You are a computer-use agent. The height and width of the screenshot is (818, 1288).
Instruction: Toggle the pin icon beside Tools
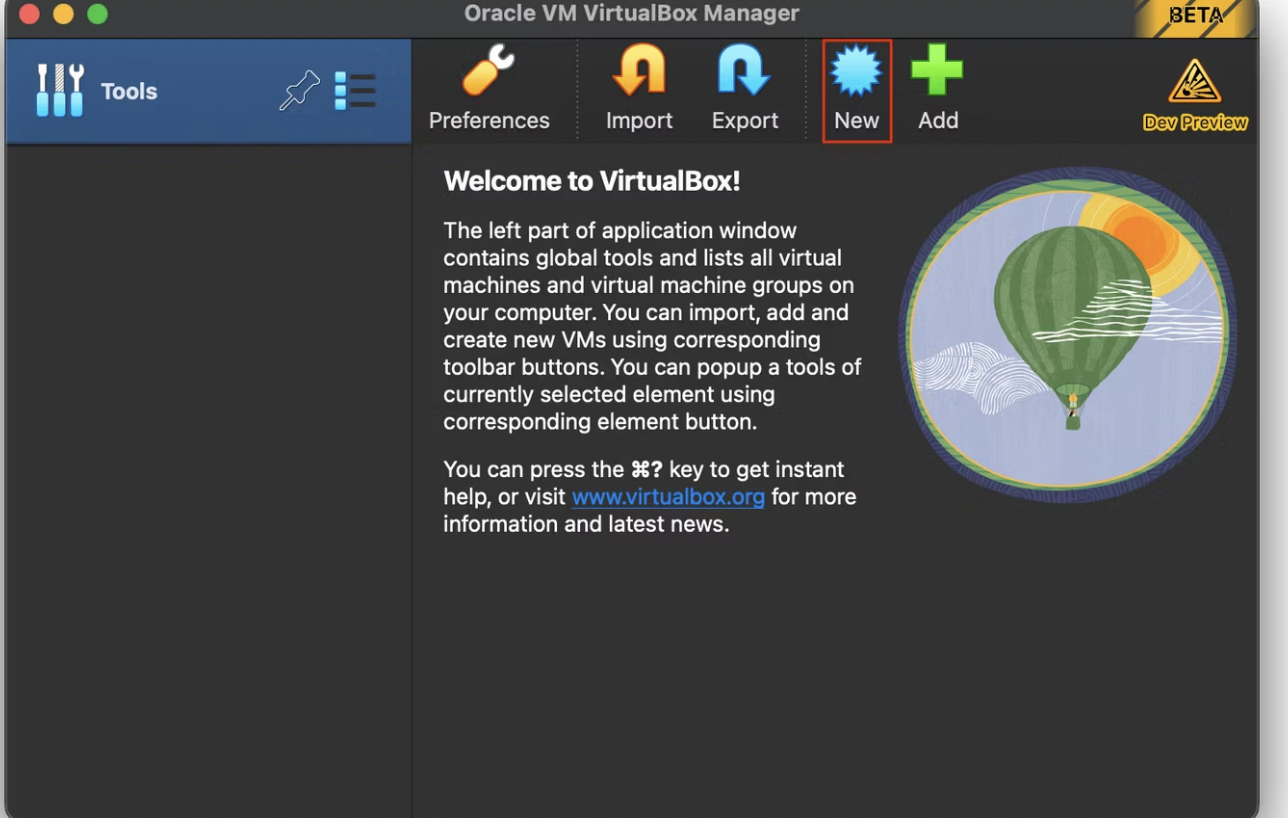[x=298, y=91]
